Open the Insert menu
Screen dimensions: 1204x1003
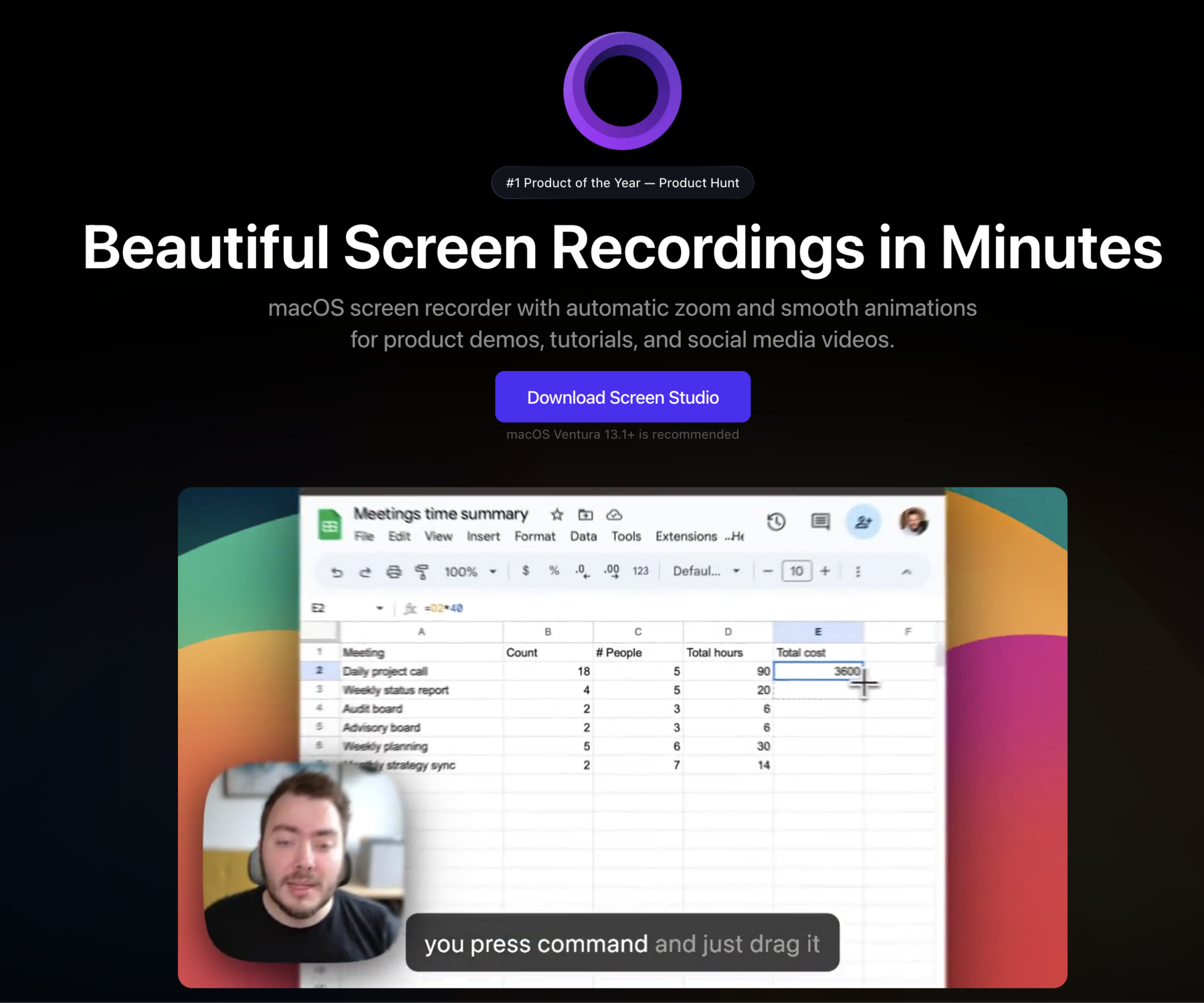pyautogui.click(x=483, y=536)
